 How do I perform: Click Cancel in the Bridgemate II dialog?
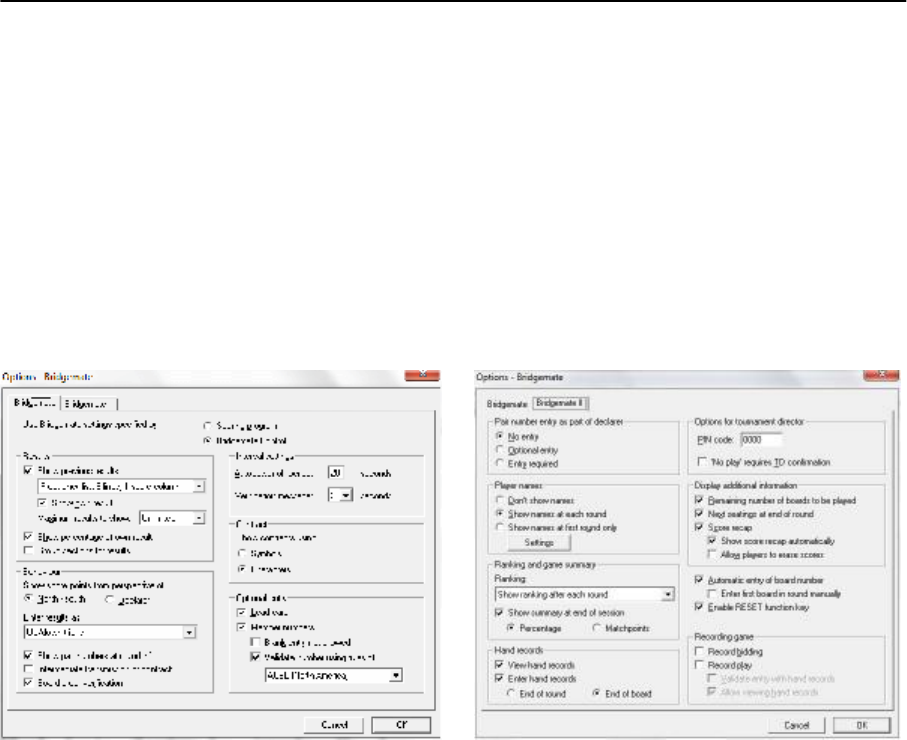point(797,725)
